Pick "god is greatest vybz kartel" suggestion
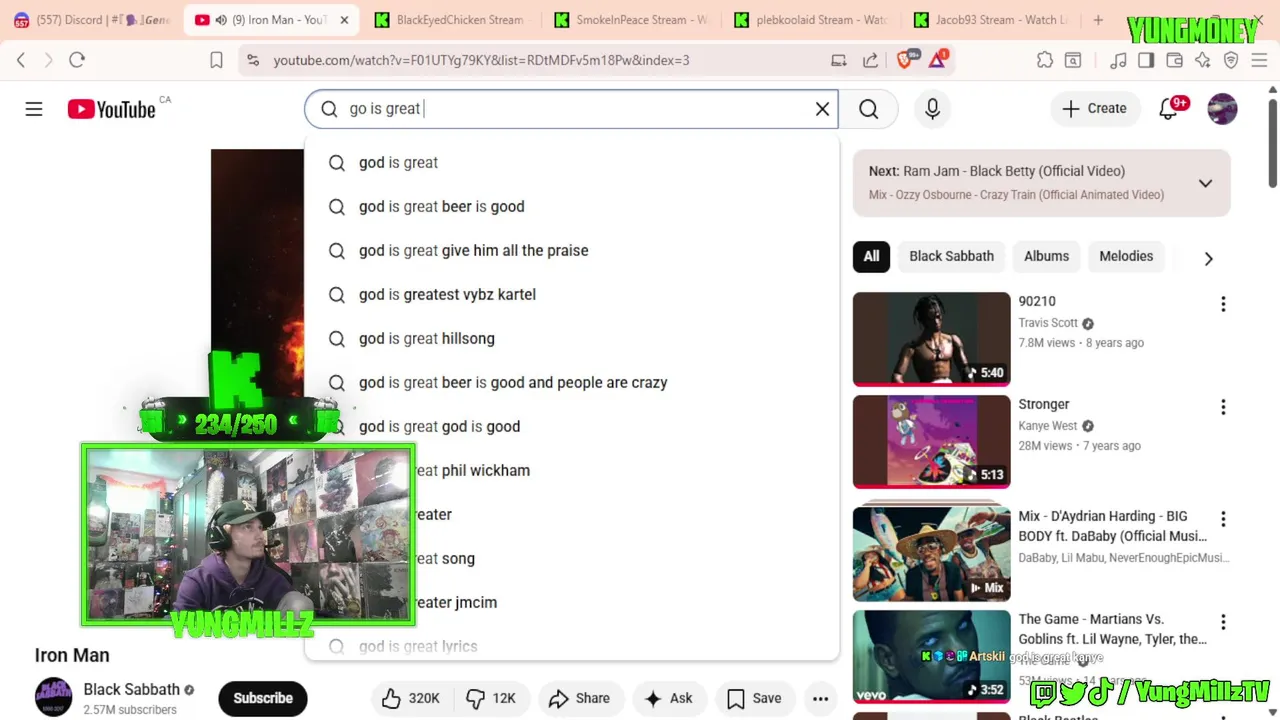The width and height of the screenshot is (1280, 720). pyautogui.click(x=571, y=294)
